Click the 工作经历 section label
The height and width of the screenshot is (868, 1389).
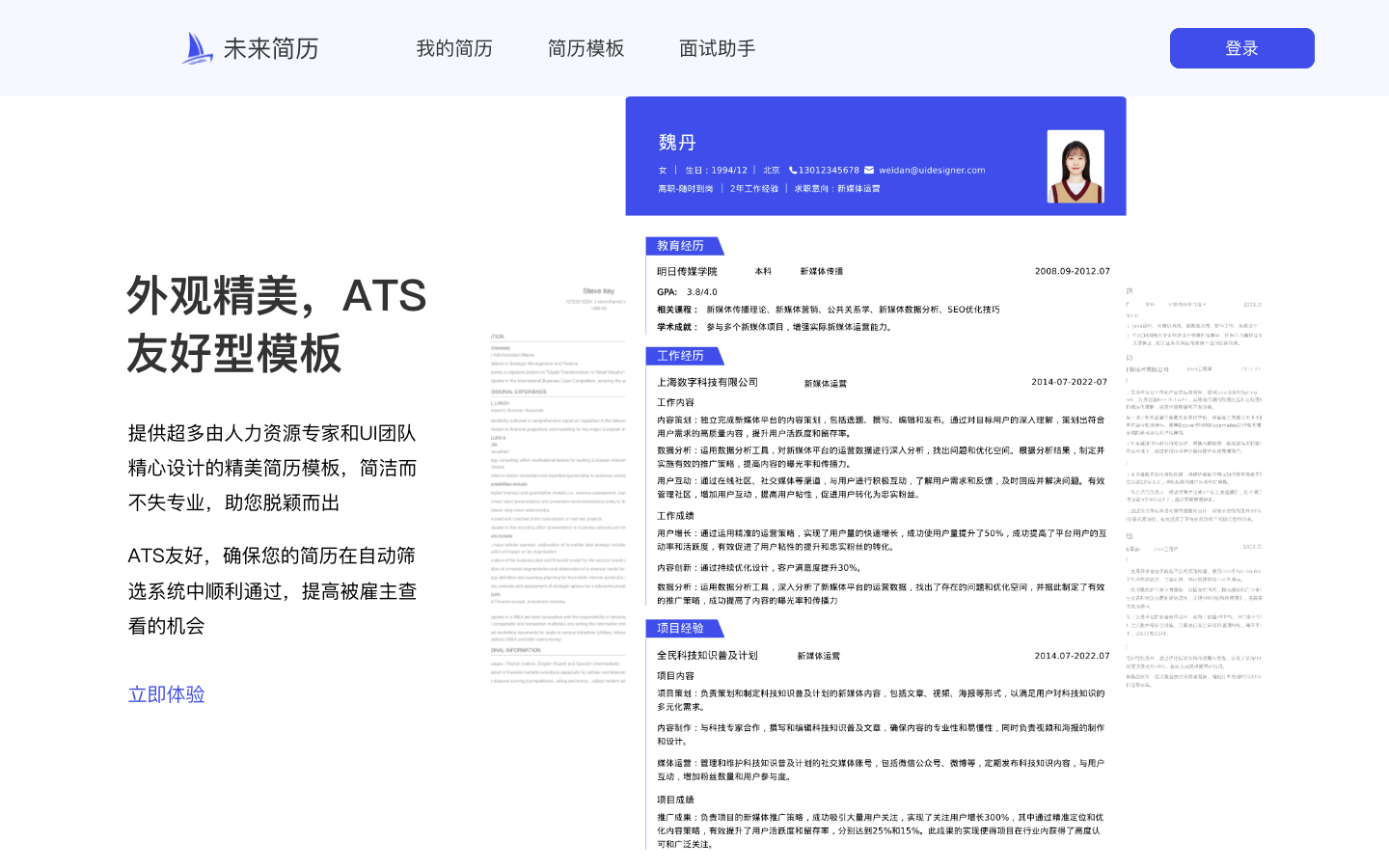[x=681, y=356]
